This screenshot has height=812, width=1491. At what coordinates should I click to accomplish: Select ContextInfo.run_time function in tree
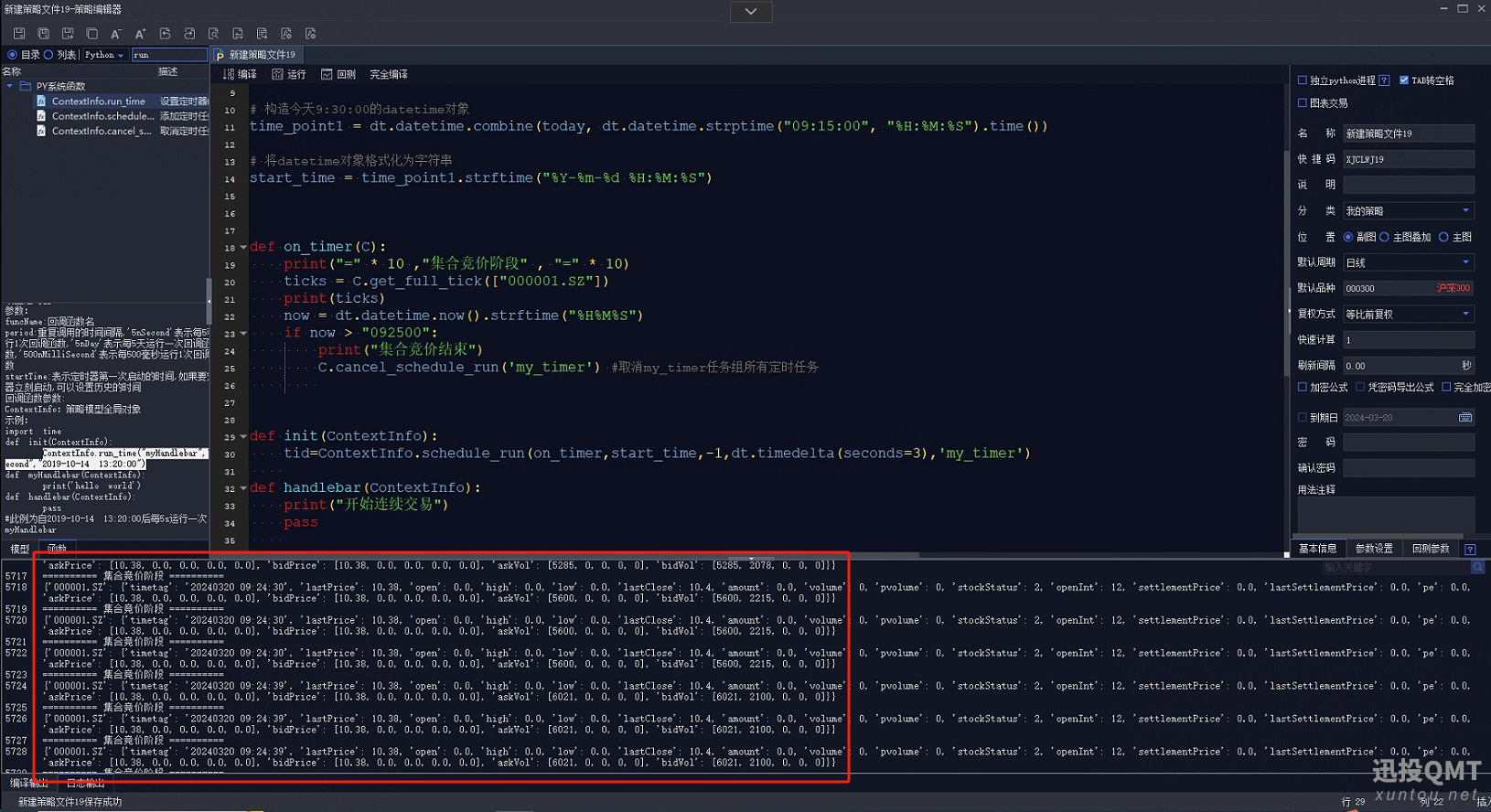point(98,101)
